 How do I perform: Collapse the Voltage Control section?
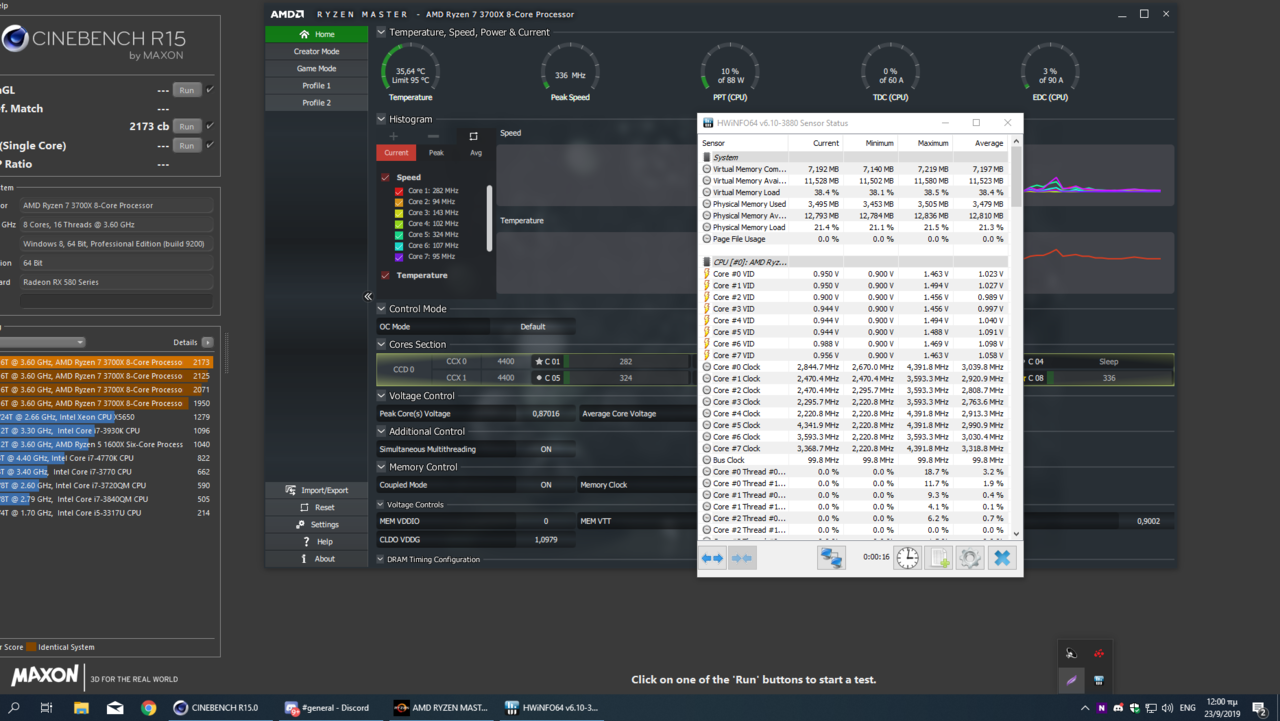tap(381, 396)
